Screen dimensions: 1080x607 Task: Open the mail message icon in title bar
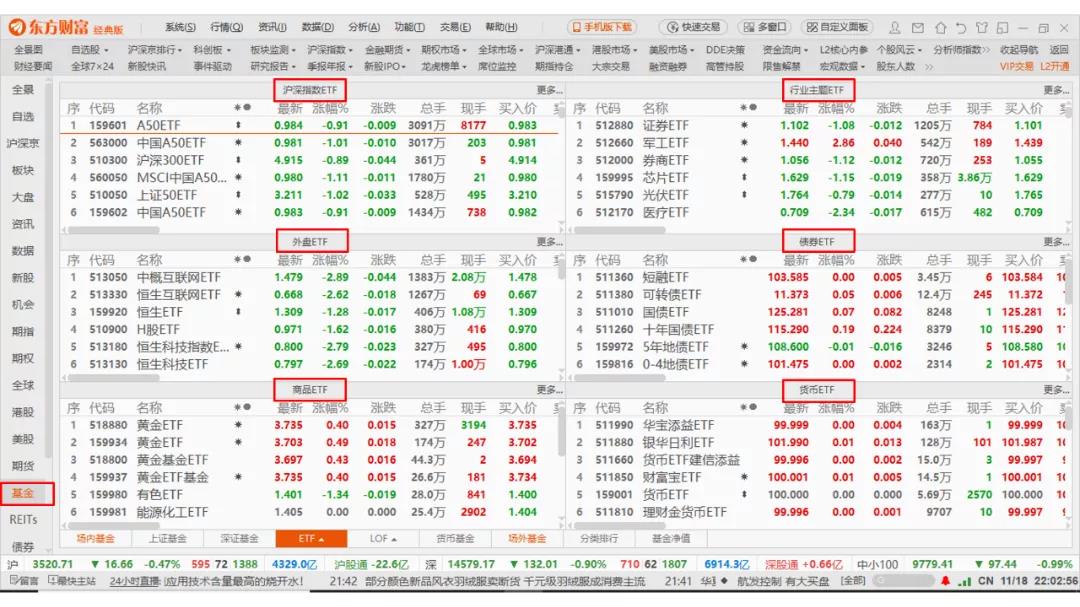(x=918, y=28)
